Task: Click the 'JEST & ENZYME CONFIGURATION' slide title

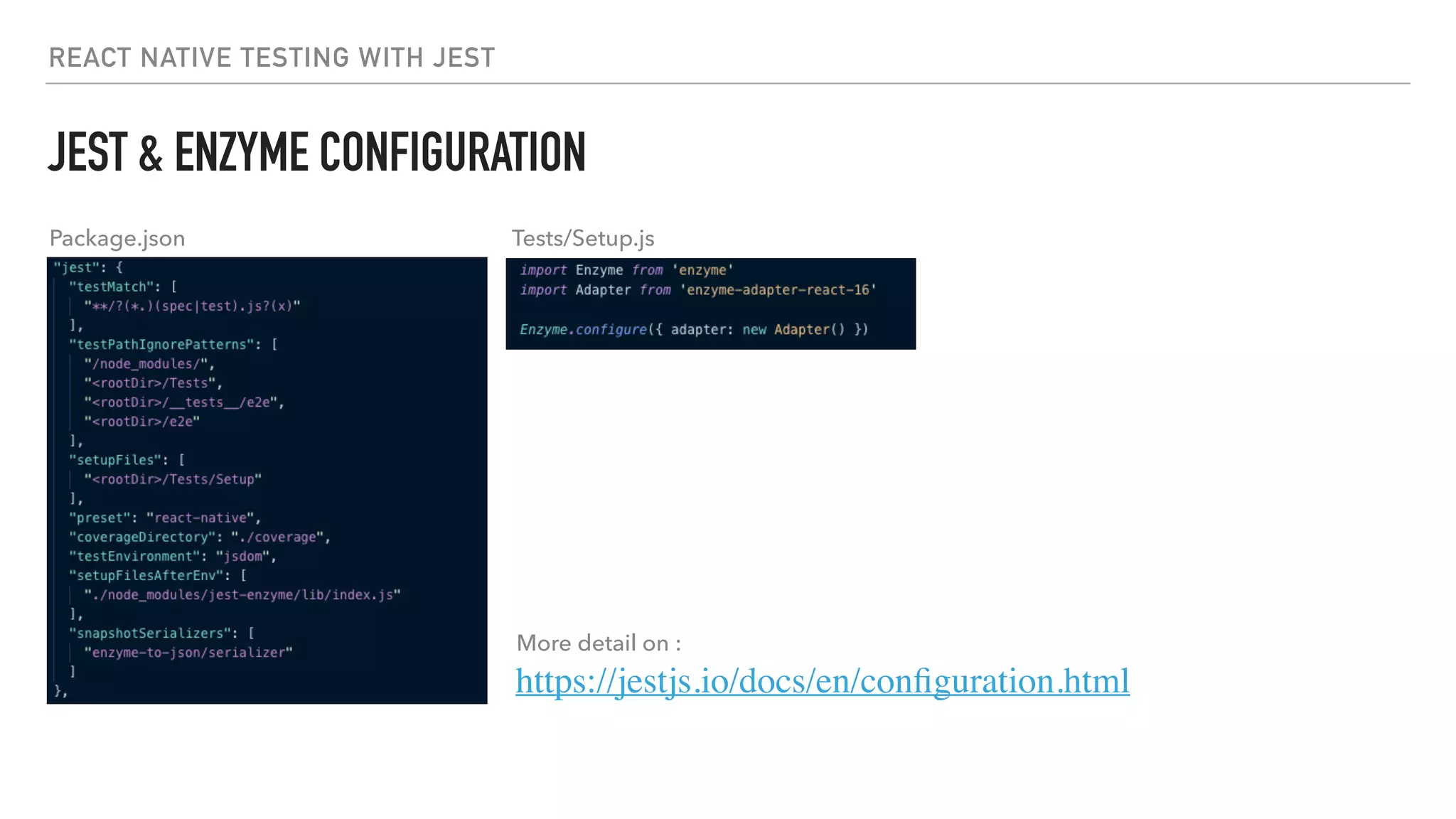Action: click(317, 152)
